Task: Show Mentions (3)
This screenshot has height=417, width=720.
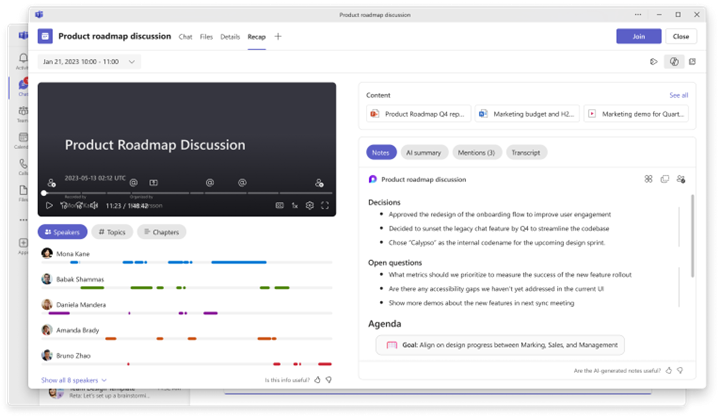Action: [477, 152]
